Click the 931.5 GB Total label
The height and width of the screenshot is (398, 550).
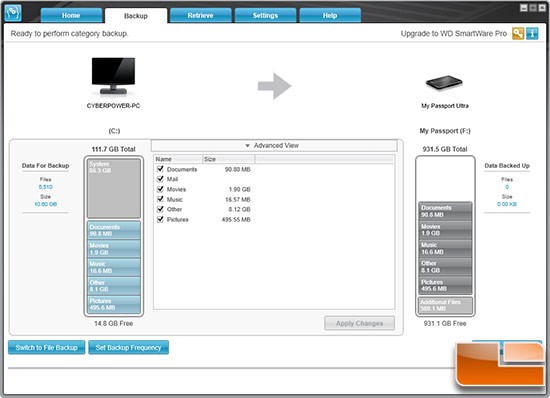[445, 149]
